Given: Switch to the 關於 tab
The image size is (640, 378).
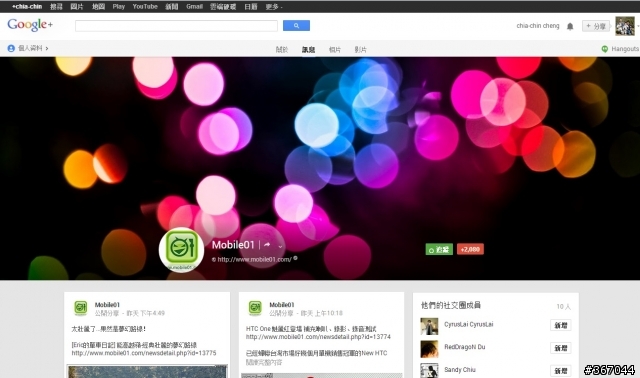Looking at the screenshot, I should (x=282, y=49).
